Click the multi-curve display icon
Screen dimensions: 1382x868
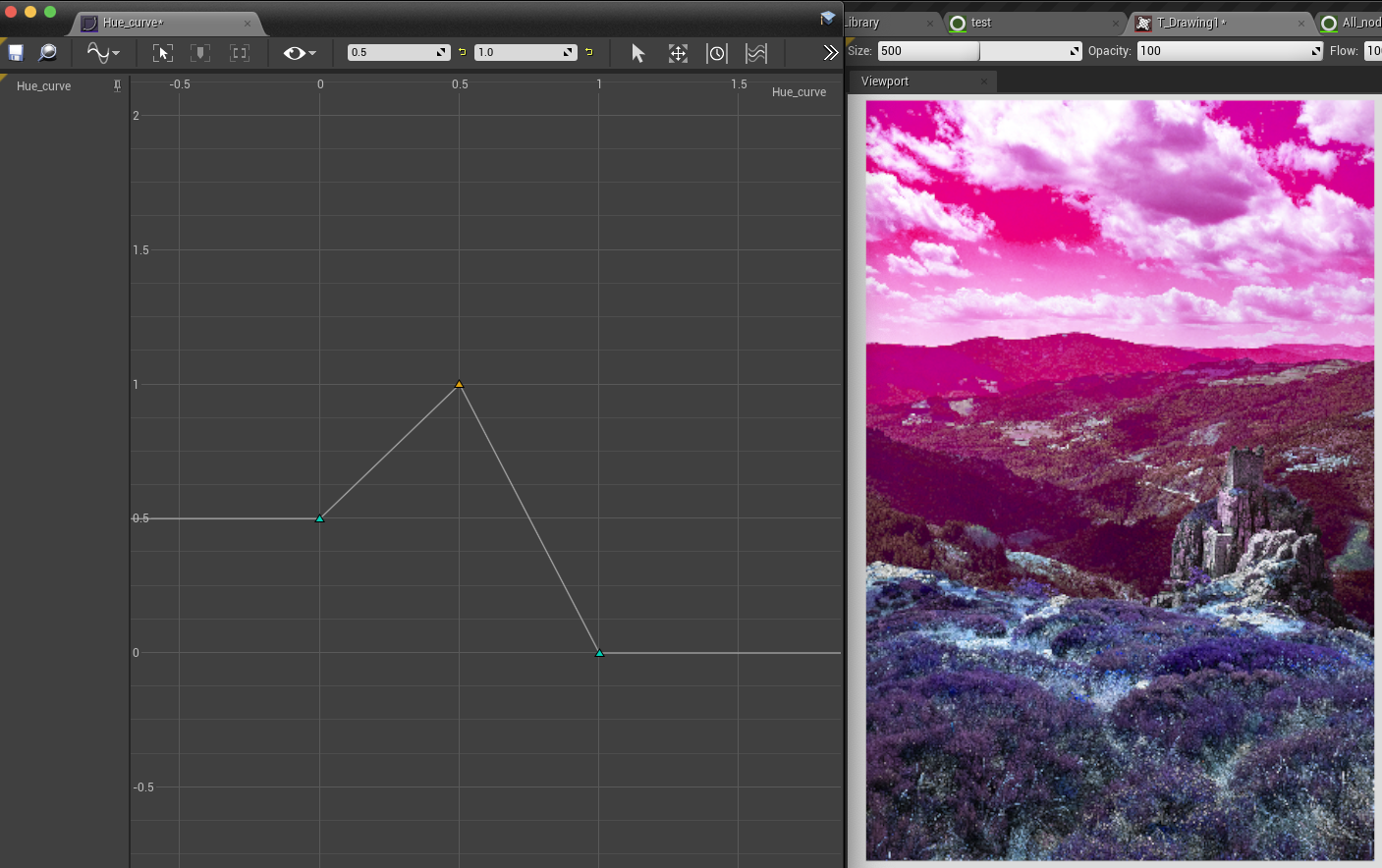756,52
